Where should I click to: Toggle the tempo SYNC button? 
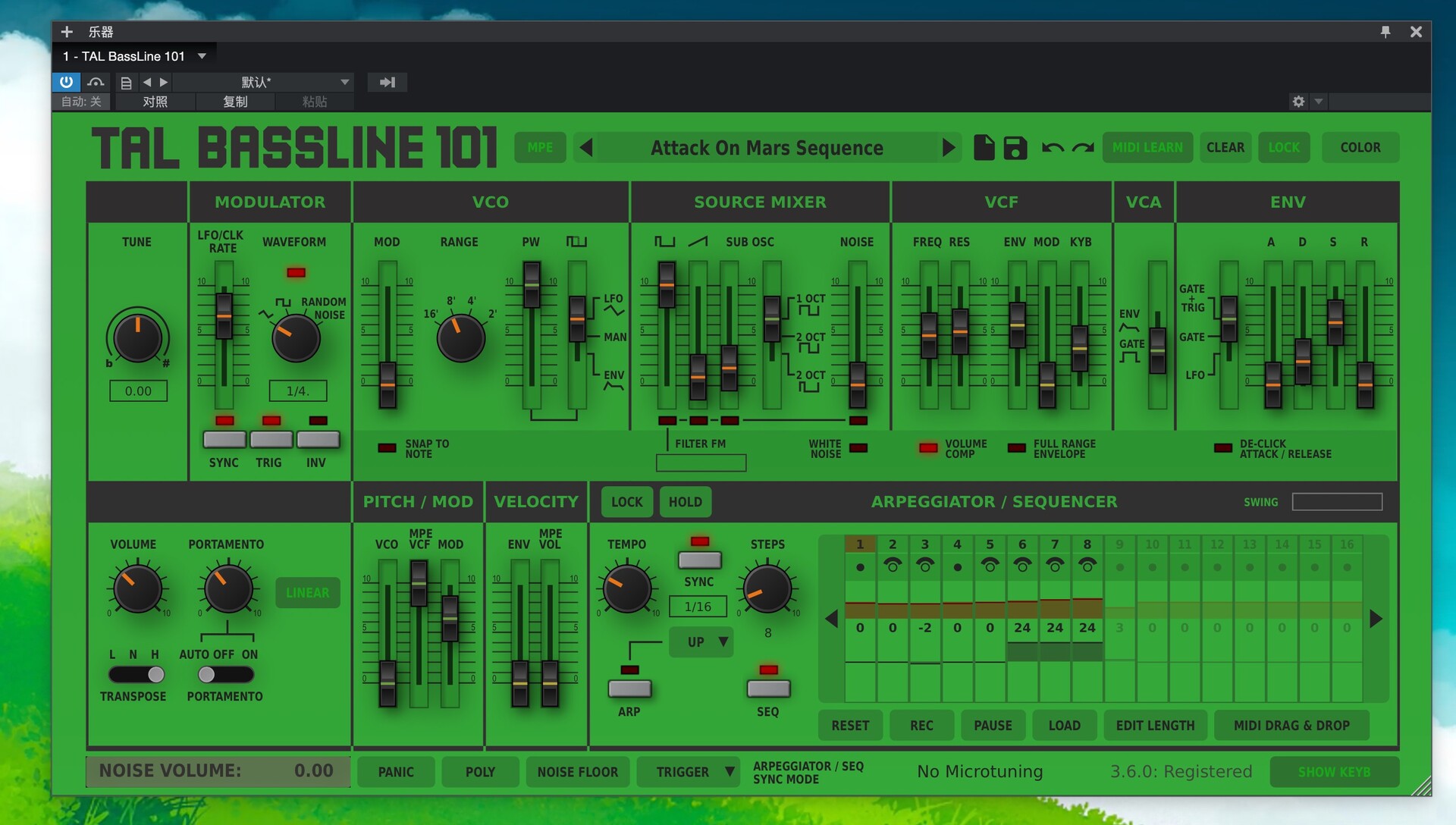(x=699, y=560)
